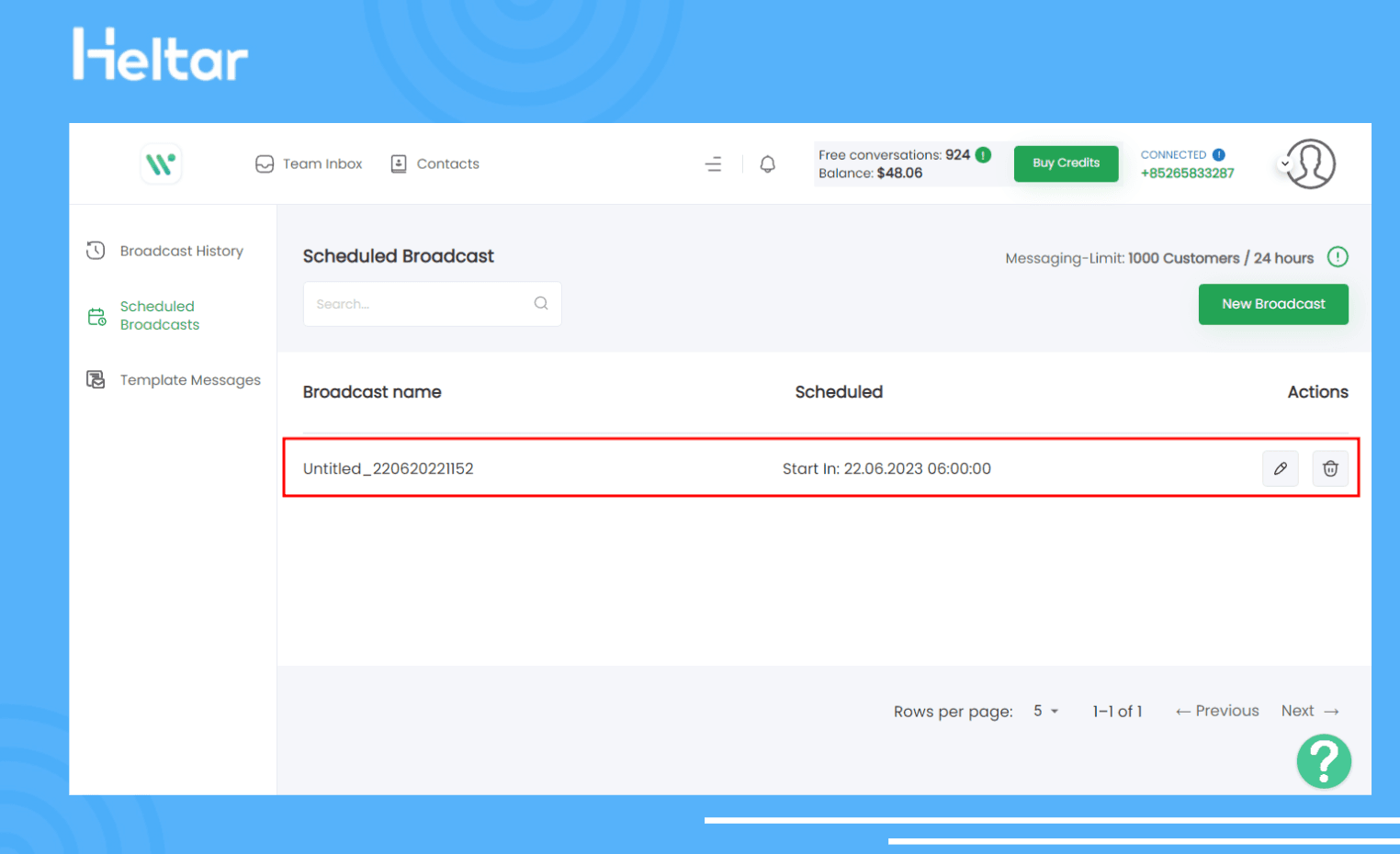
Task: Click the Buy Credits button
Action: [1066, 163]
